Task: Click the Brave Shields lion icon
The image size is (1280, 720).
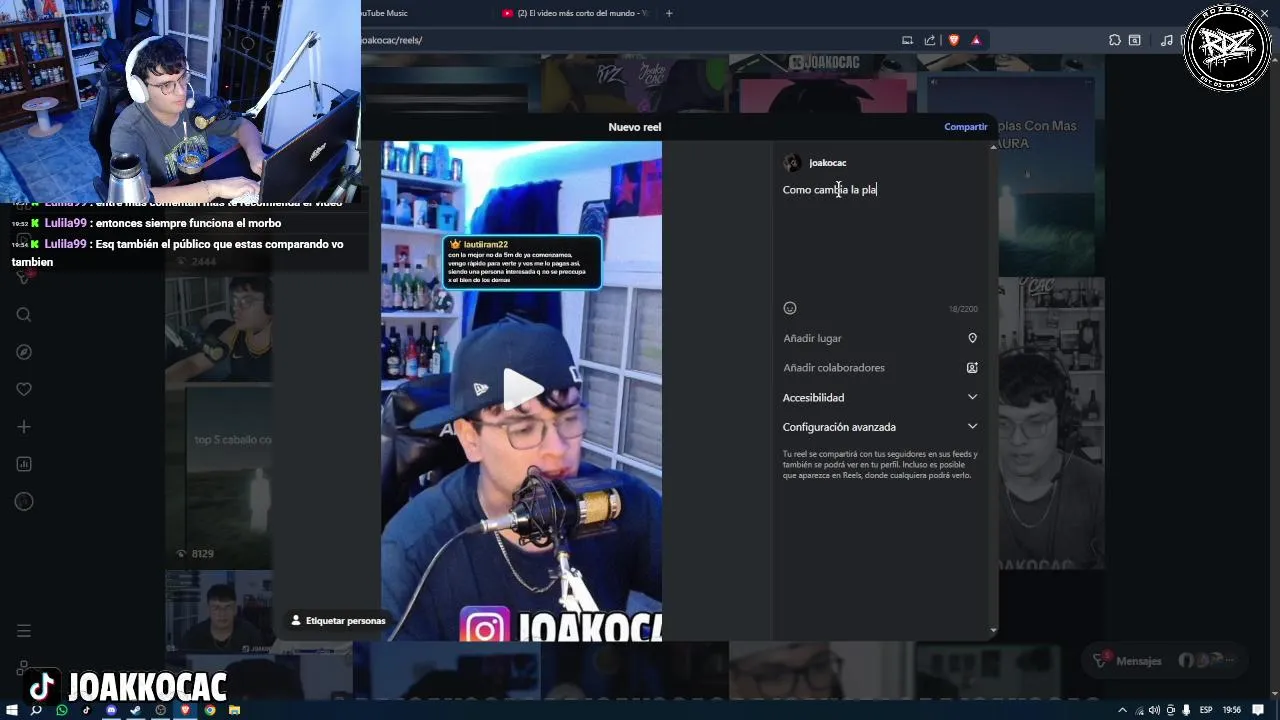Action: pyautogui.click(x=954, y=40)
